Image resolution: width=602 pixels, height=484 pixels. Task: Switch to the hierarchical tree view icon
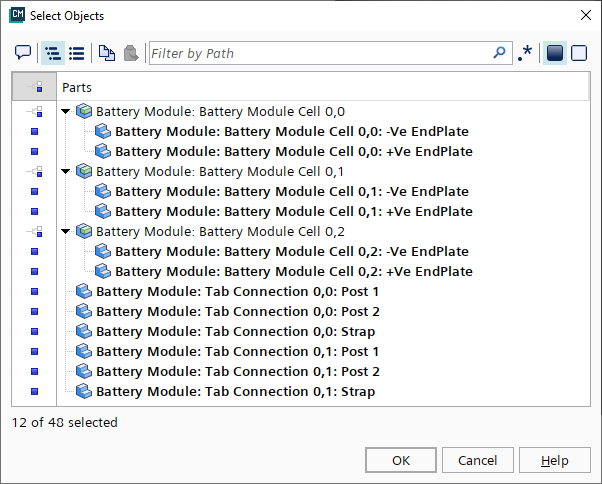pyautogui.click(x=52, y=53)
